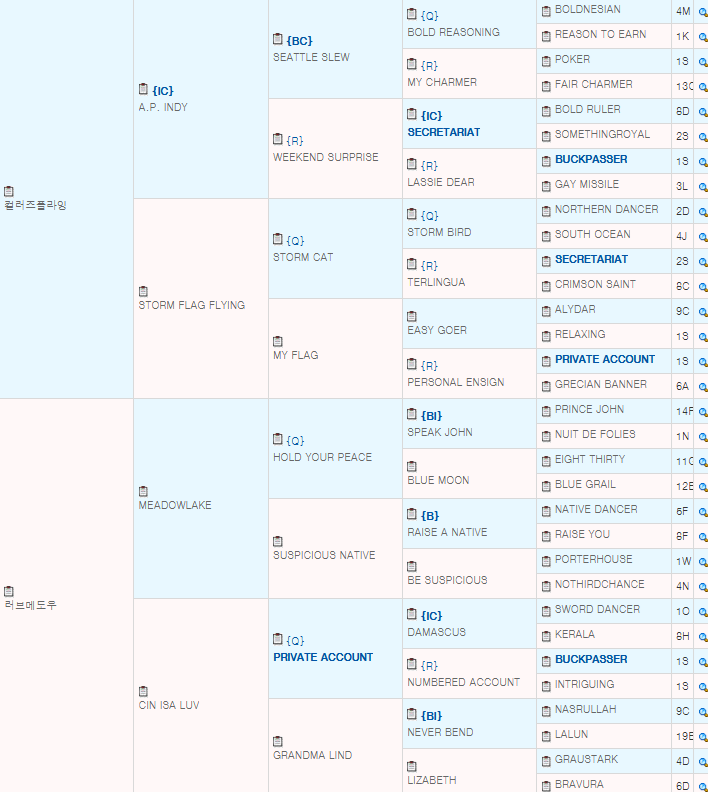Open the PERSONAL ENSIGN link
The width and height of the screenshot is (708, 792).
[x=456, y=382]
